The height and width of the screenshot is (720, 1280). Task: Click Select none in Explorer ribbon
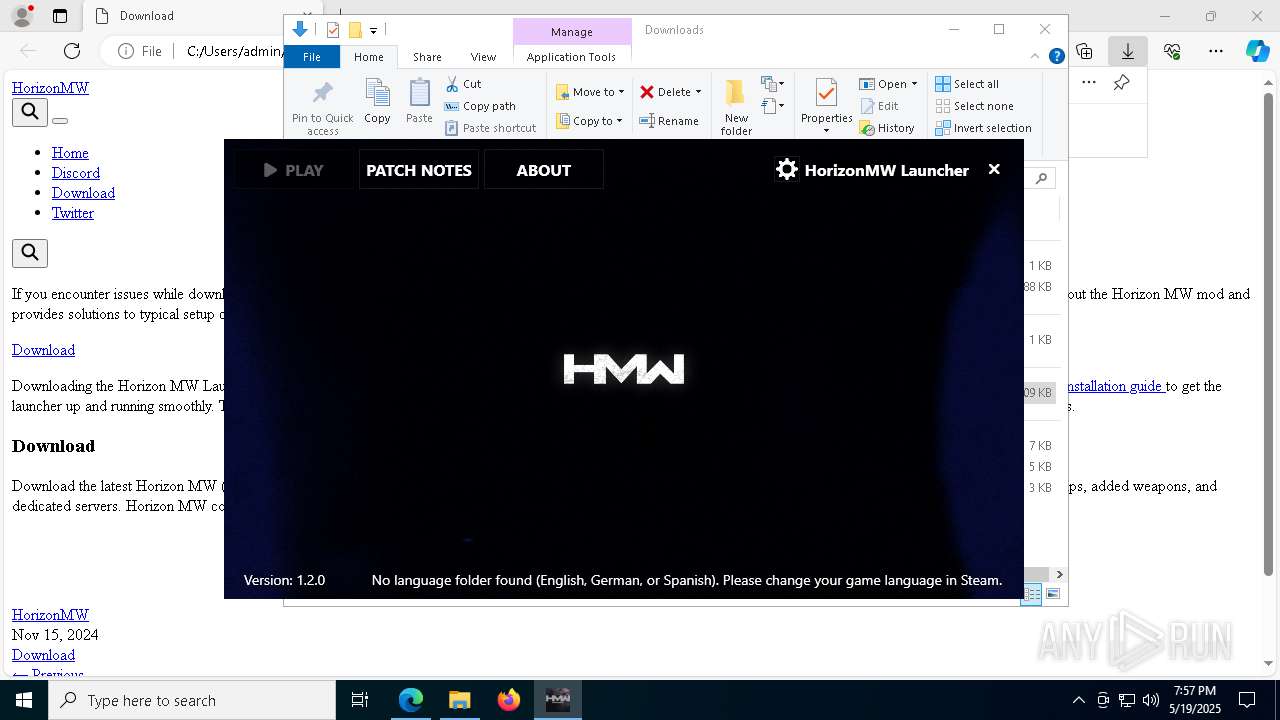click(974, 106)
